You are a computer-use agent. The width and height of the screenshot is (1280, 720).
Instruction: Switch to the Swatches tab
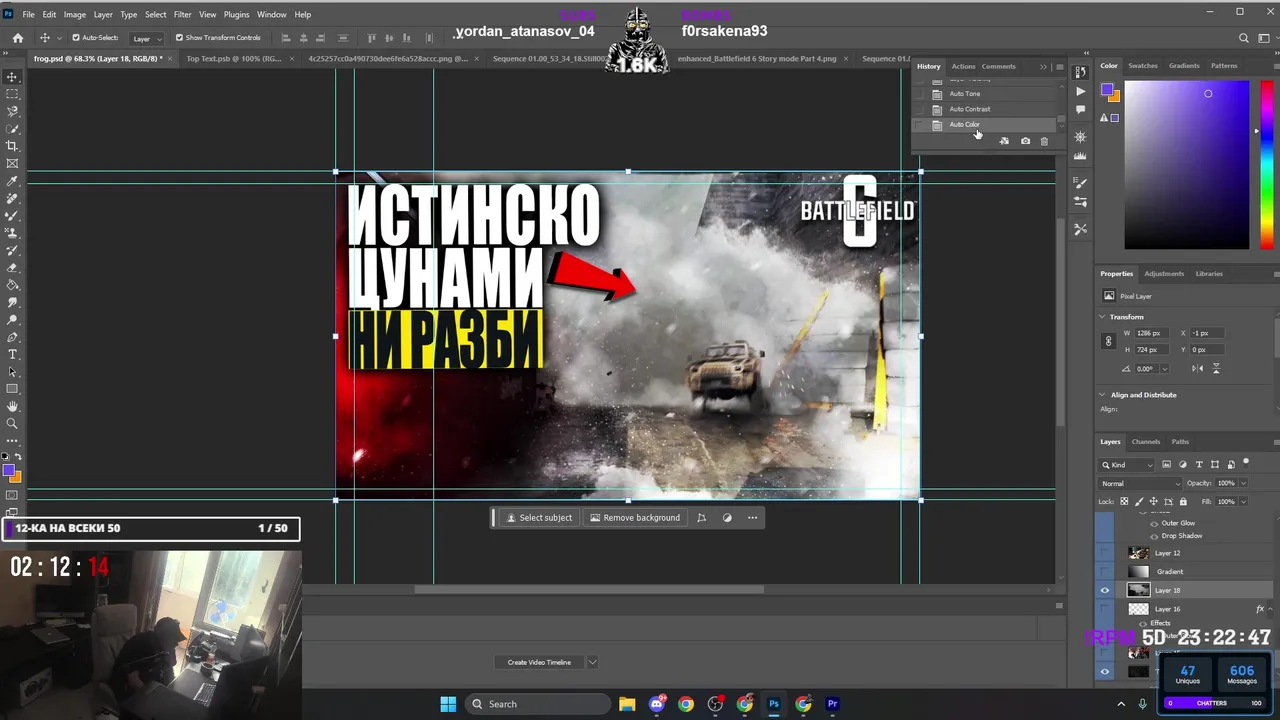point(1143,66)
